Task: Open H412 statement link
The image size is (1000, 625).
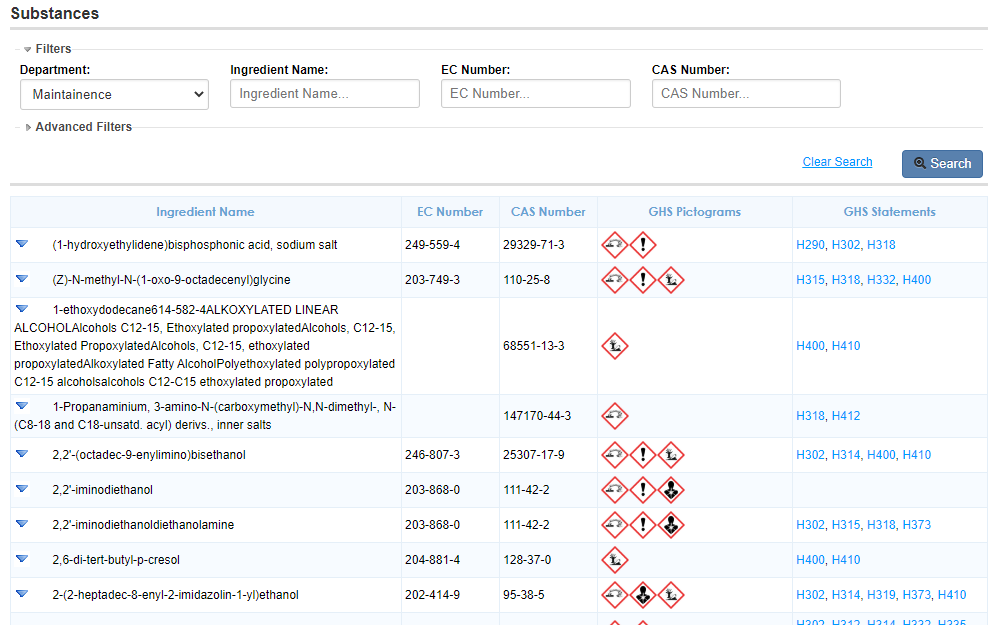Action: [x=846, y=416]
